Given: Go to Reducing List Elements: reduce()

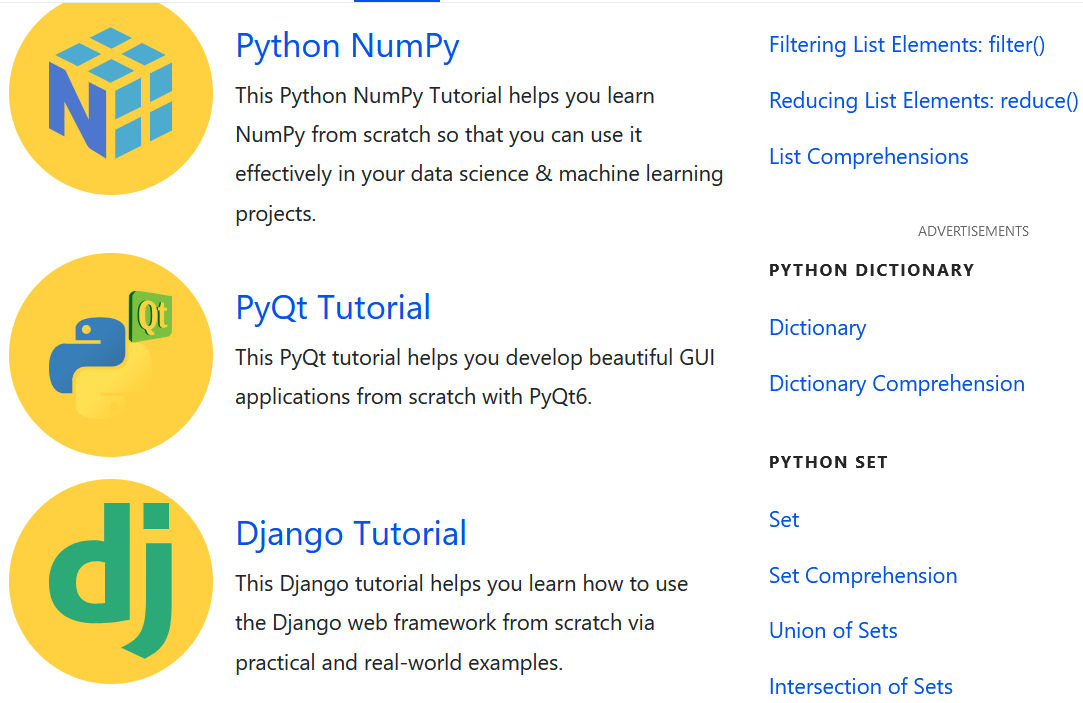Looking at the screenshot, I should (x=923, y=101).
